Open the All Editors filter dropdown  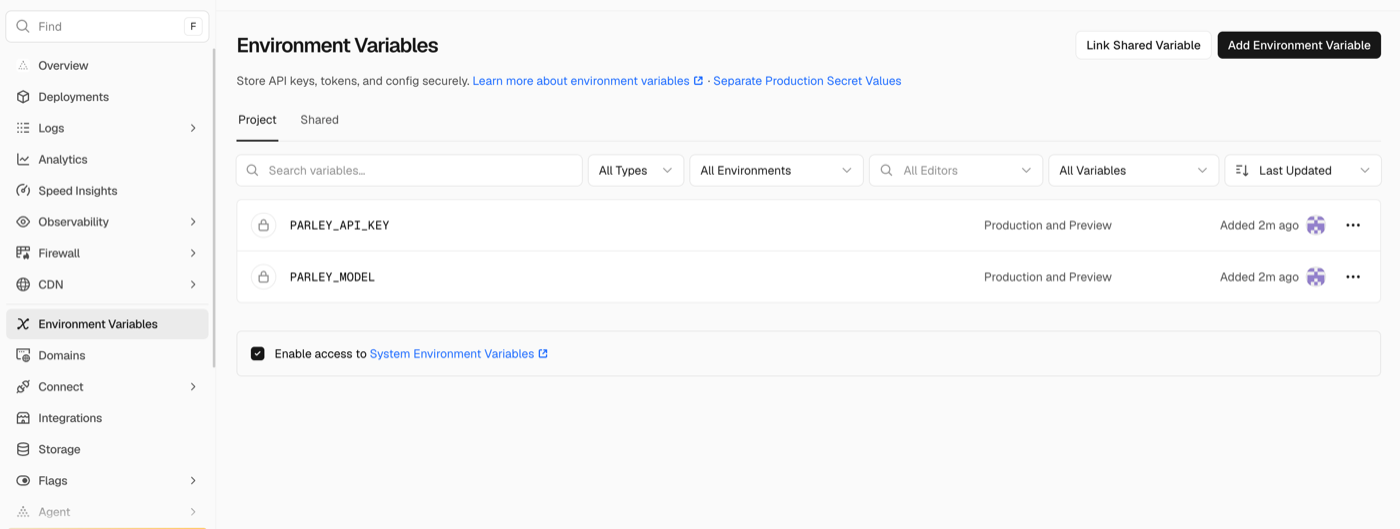point(956,171)
